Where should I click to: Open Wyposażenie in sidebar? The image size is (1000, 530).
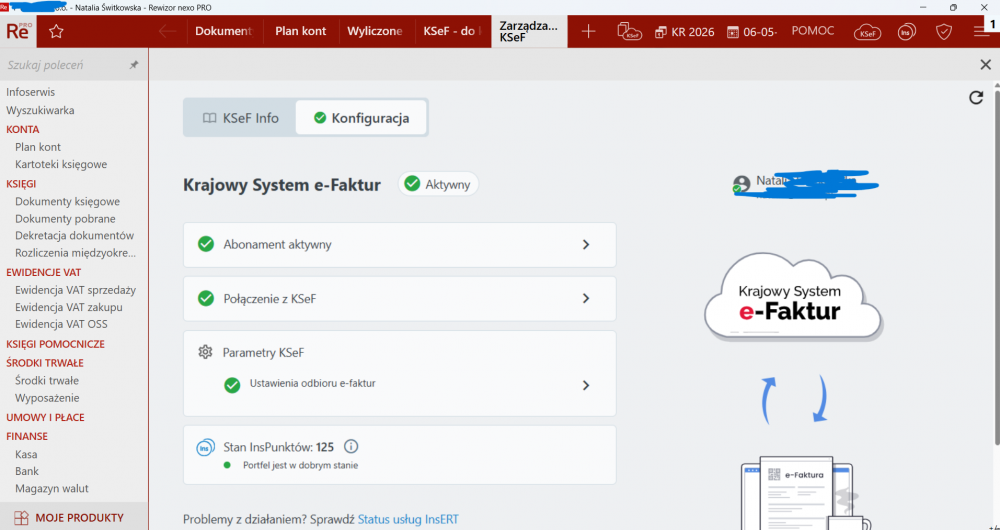click(47, 398)
